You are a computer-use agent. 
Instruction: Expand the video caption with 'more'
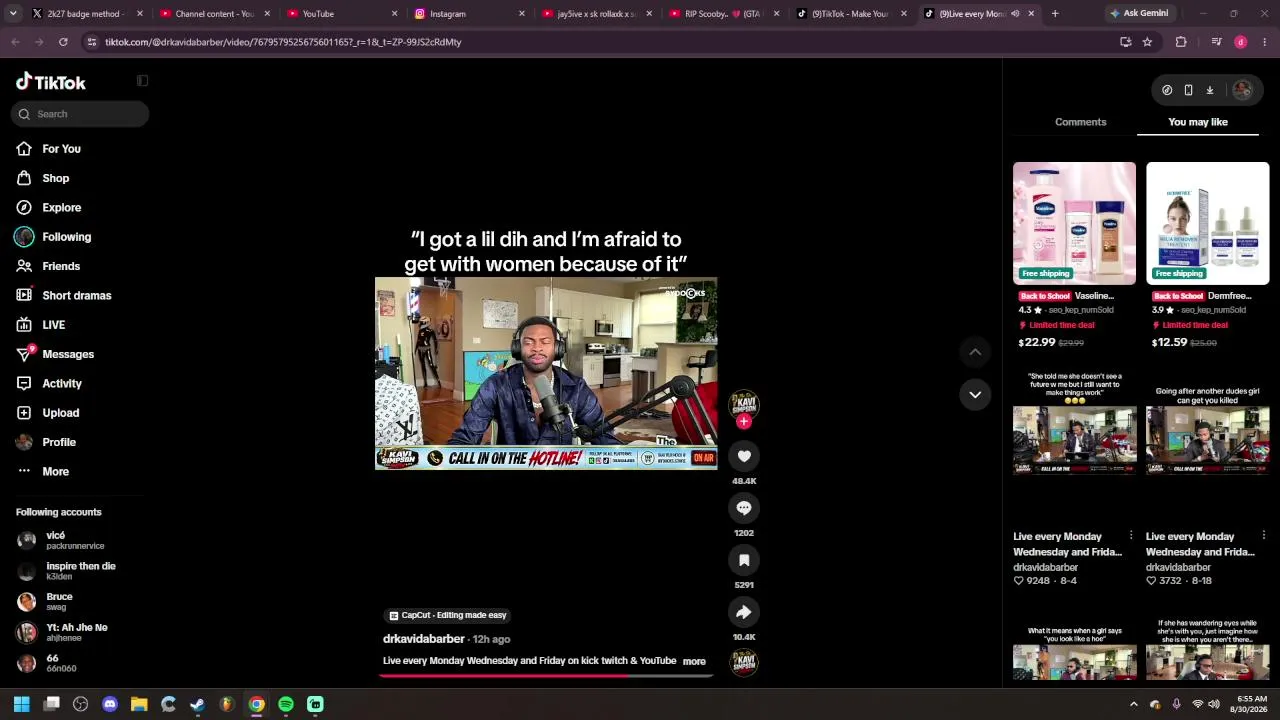pyautogui.click(x=694, y=661)
